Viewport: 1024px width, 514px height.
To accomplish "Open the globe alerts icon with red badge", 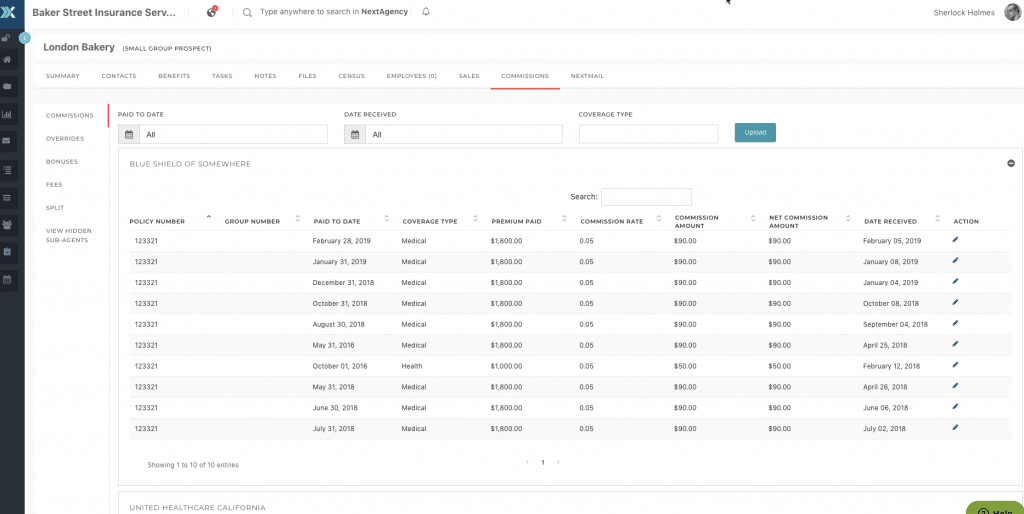I will (x=211, y=12).
